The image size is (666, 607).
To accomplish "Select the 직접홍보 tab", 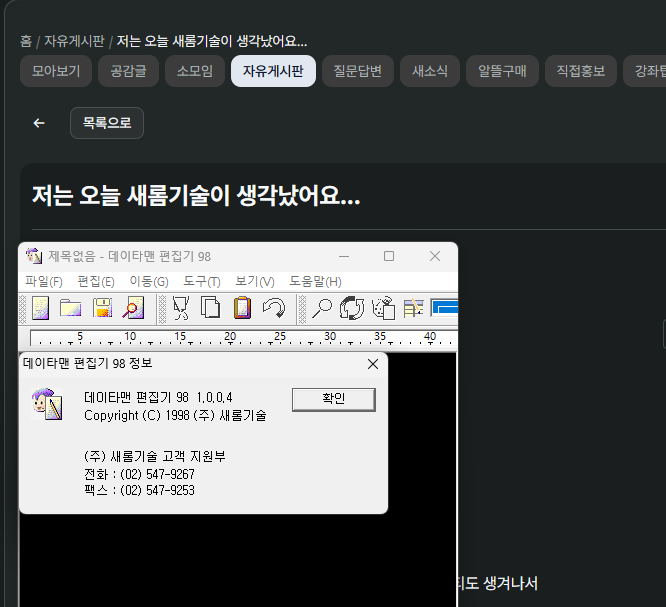I will pyautogui.click(x=581, y=71).
